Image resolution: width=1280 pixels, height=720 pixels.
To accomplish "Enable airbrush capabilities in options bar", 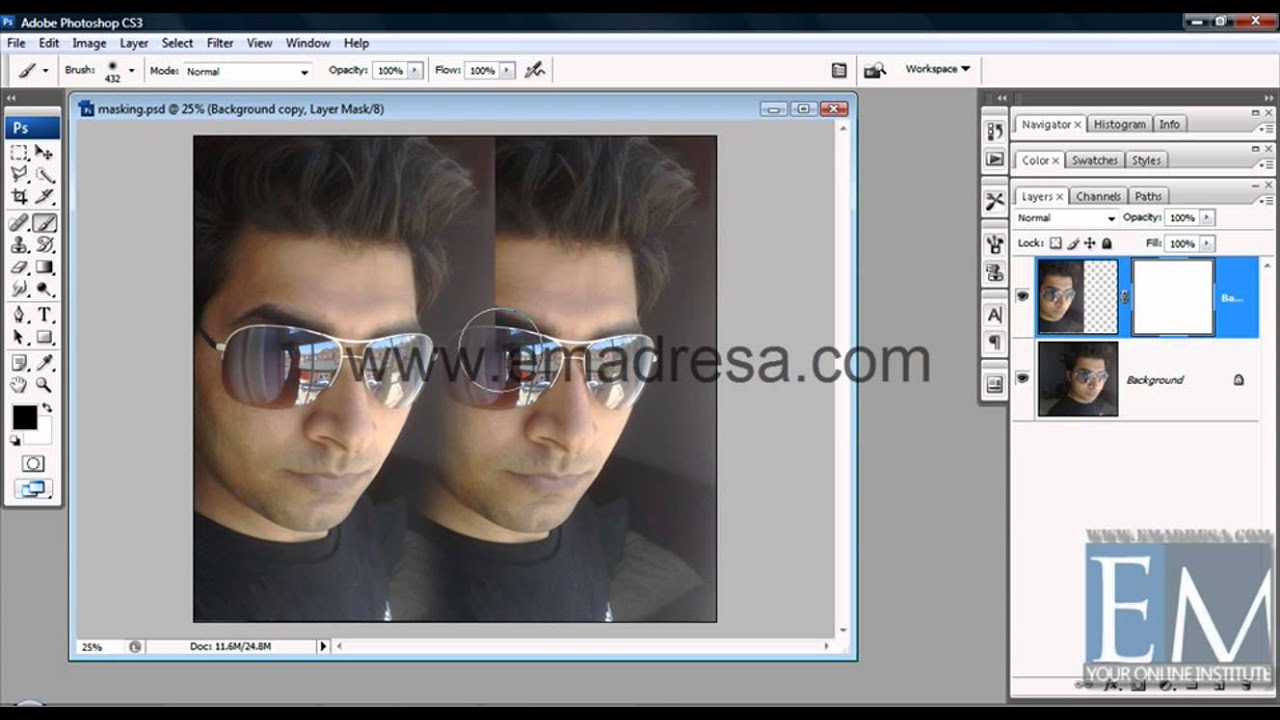I will click(535, 70).
